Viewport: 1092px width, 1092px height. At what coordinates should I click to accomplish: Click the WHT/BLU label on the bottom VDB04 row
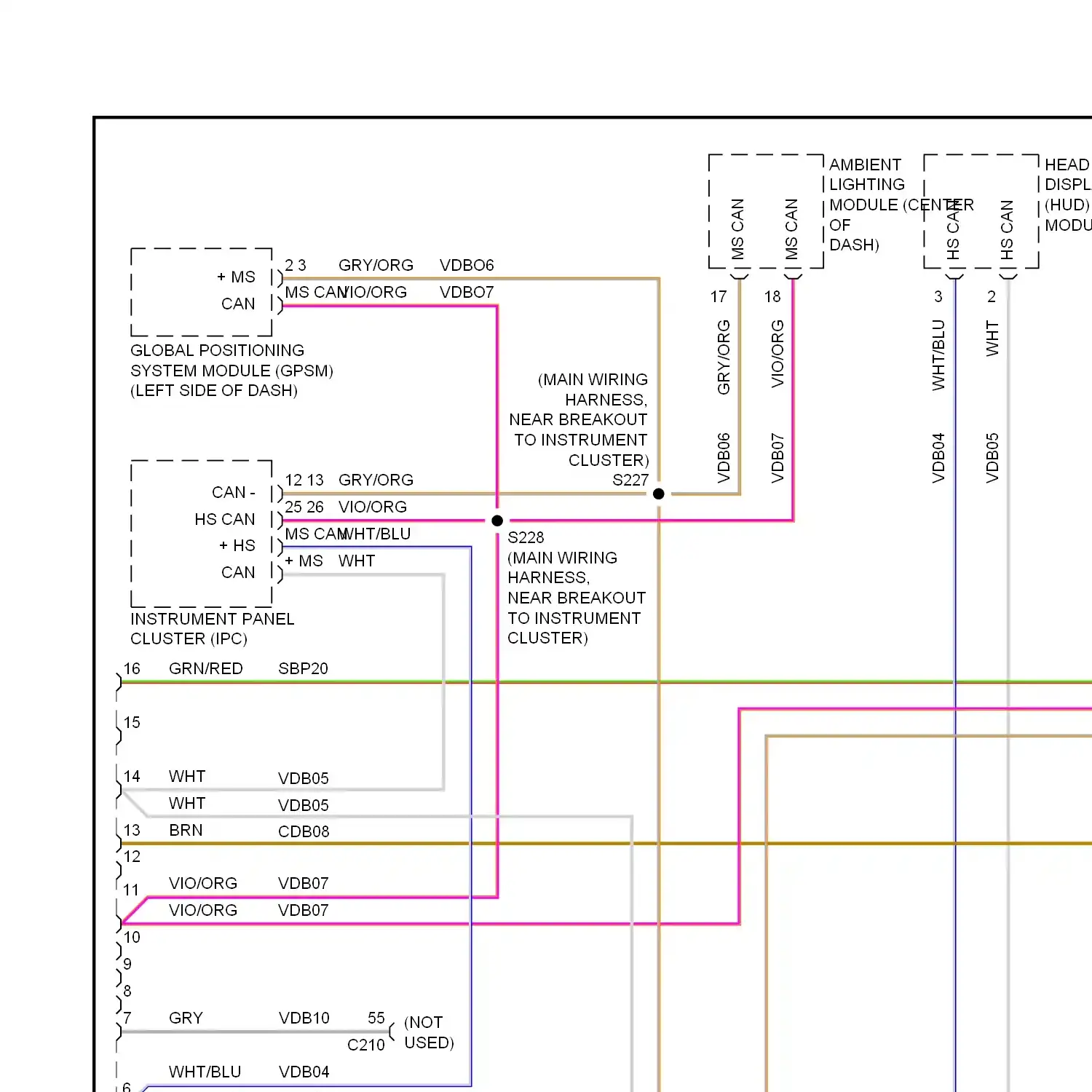point(205,1072)
